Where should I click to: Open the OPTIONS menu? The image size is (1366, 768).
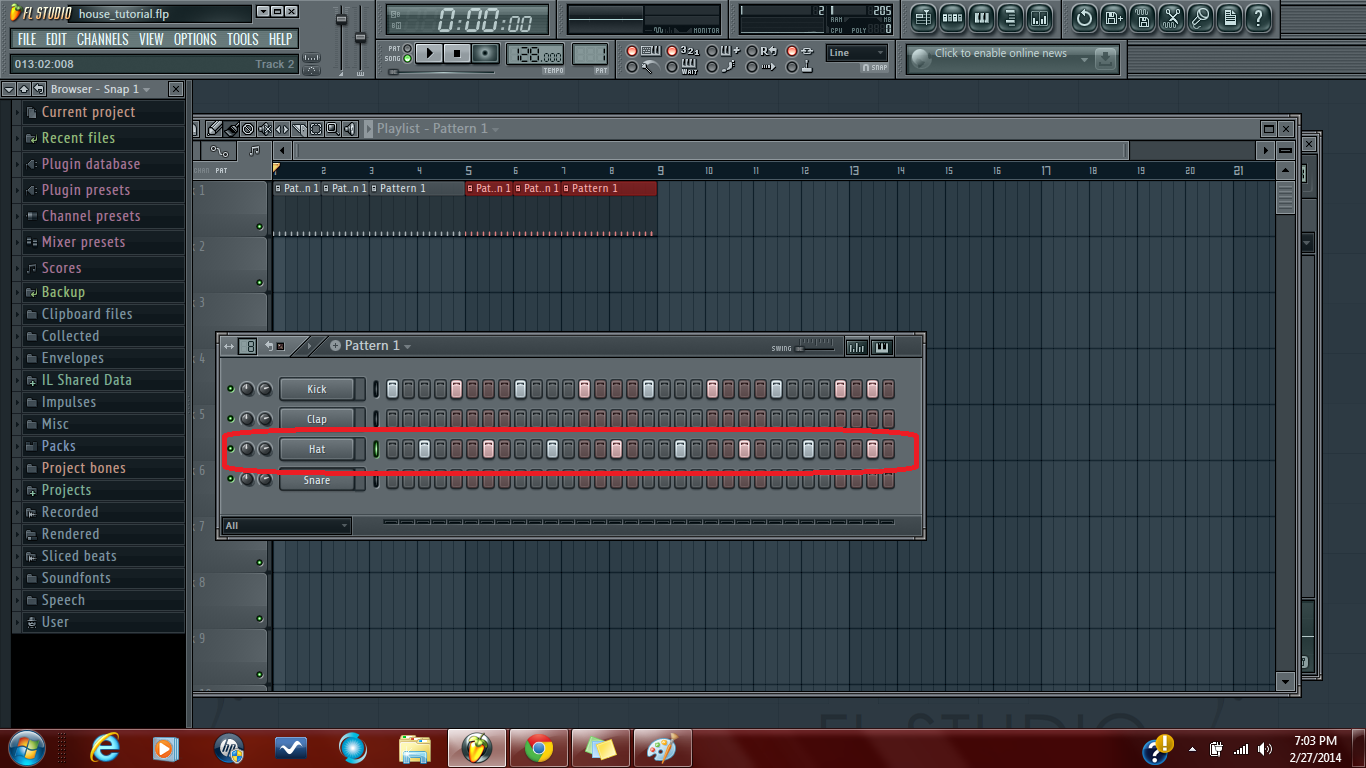click(195, 39)
